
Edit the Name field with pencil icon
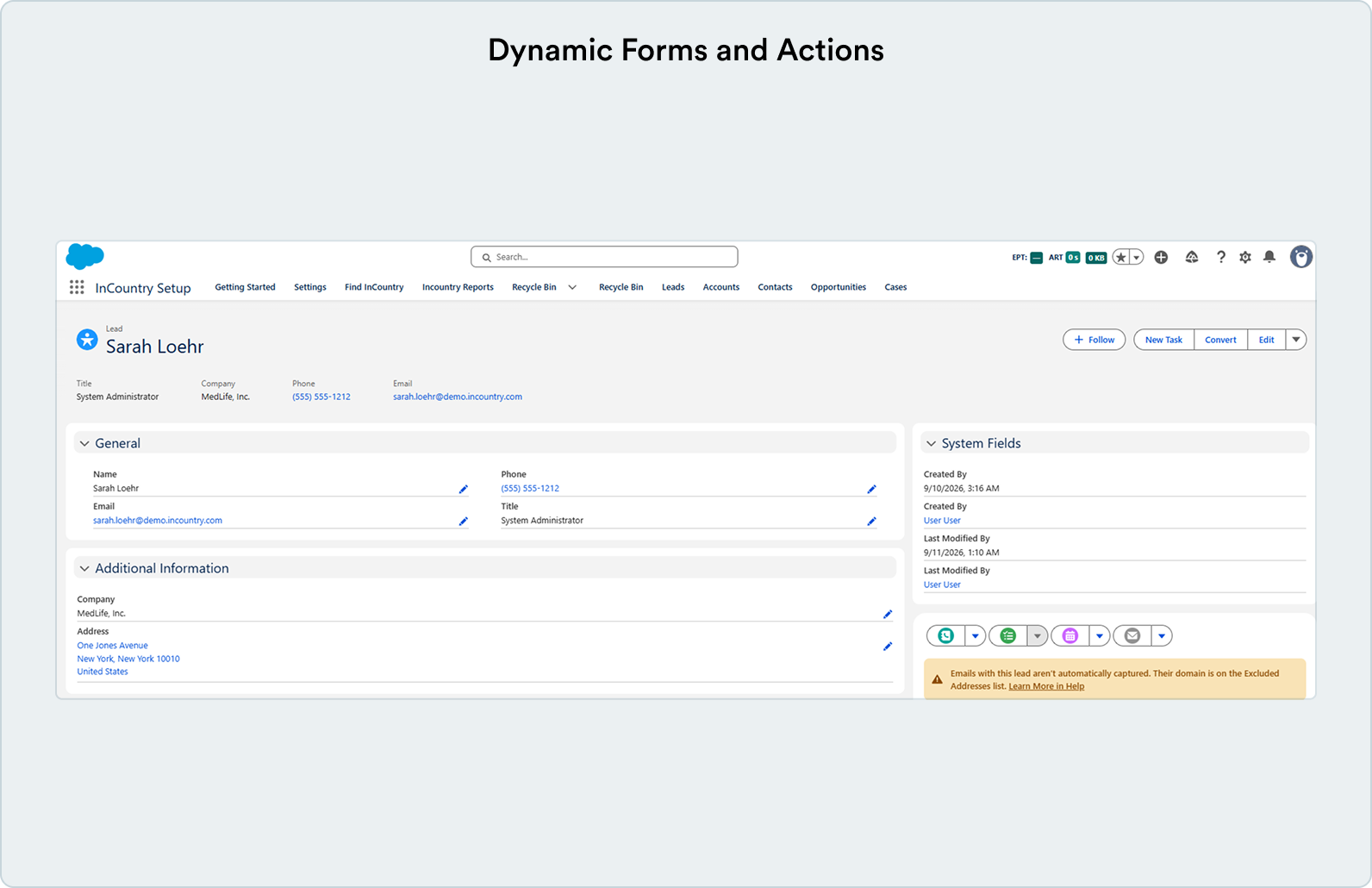(x=463, y=489)
